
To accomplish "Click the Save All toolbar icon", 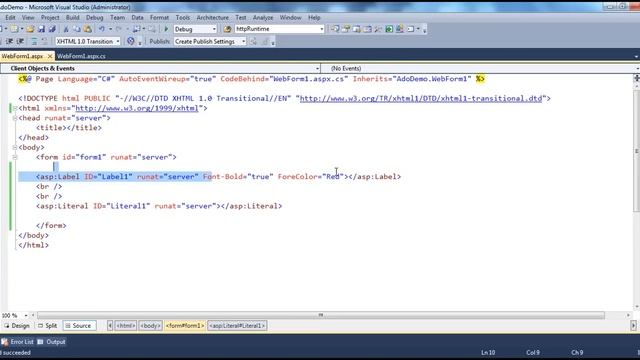I will 52,29.
